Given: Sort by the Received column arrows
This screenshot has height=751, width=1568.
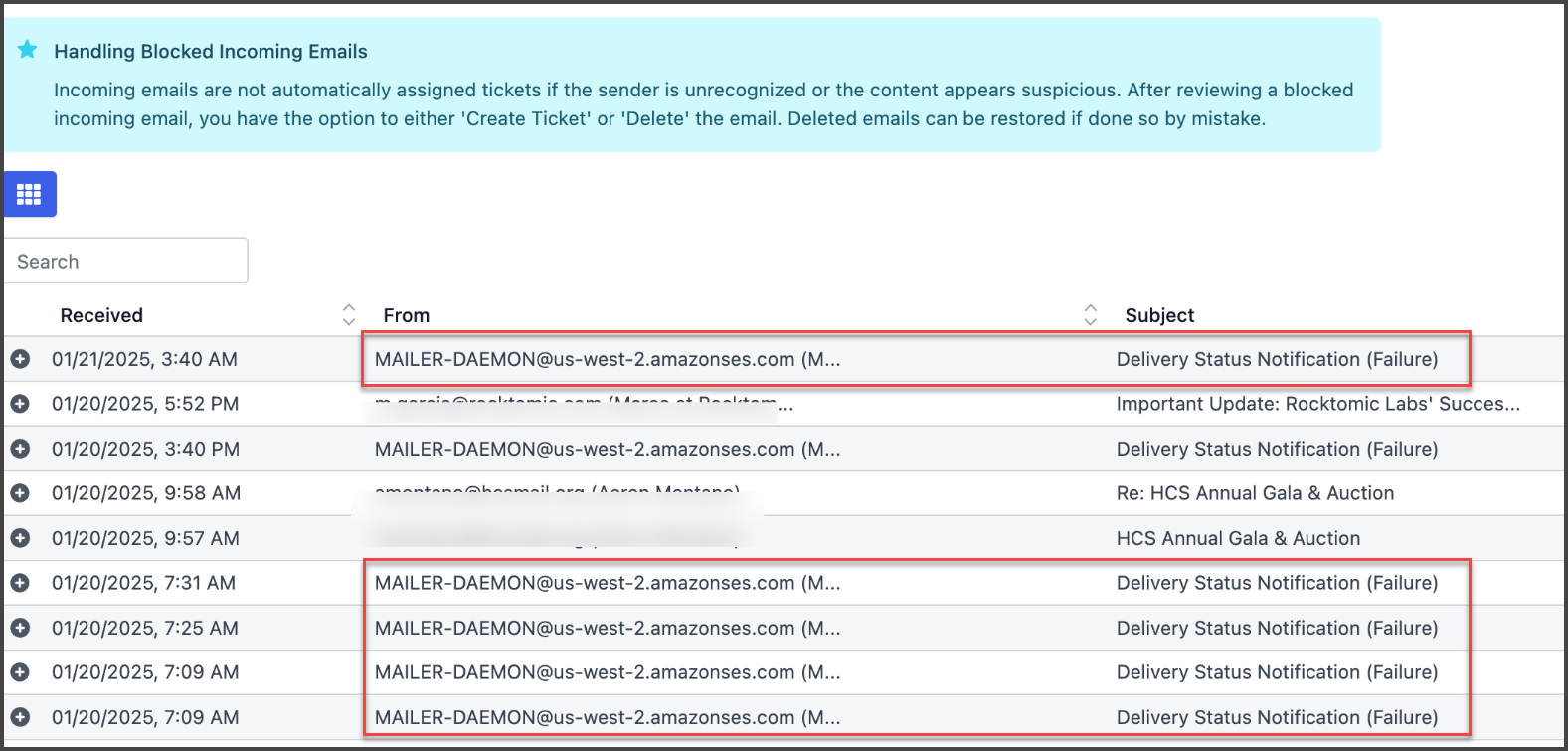Looking at the screenshot, I should pyautogui.click(x=348, y=315).
